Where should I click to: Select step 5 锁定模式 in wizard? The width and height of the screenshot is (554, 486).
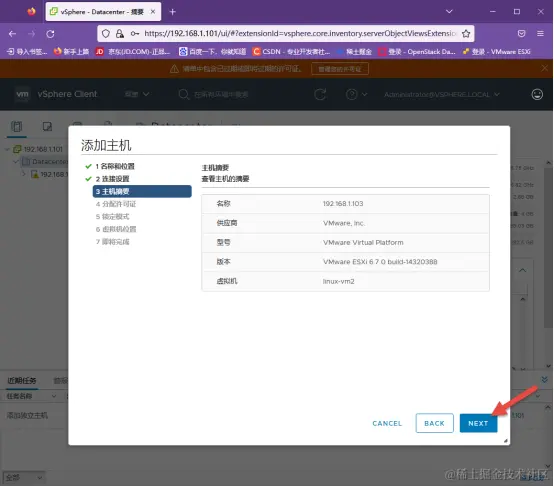pos(112,217)
